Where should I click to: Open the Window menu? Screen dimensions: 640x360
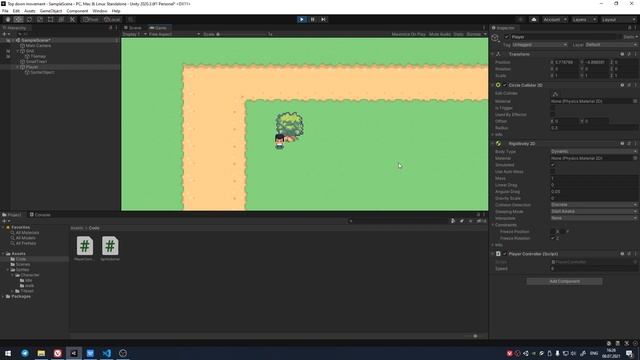(100, 11)
